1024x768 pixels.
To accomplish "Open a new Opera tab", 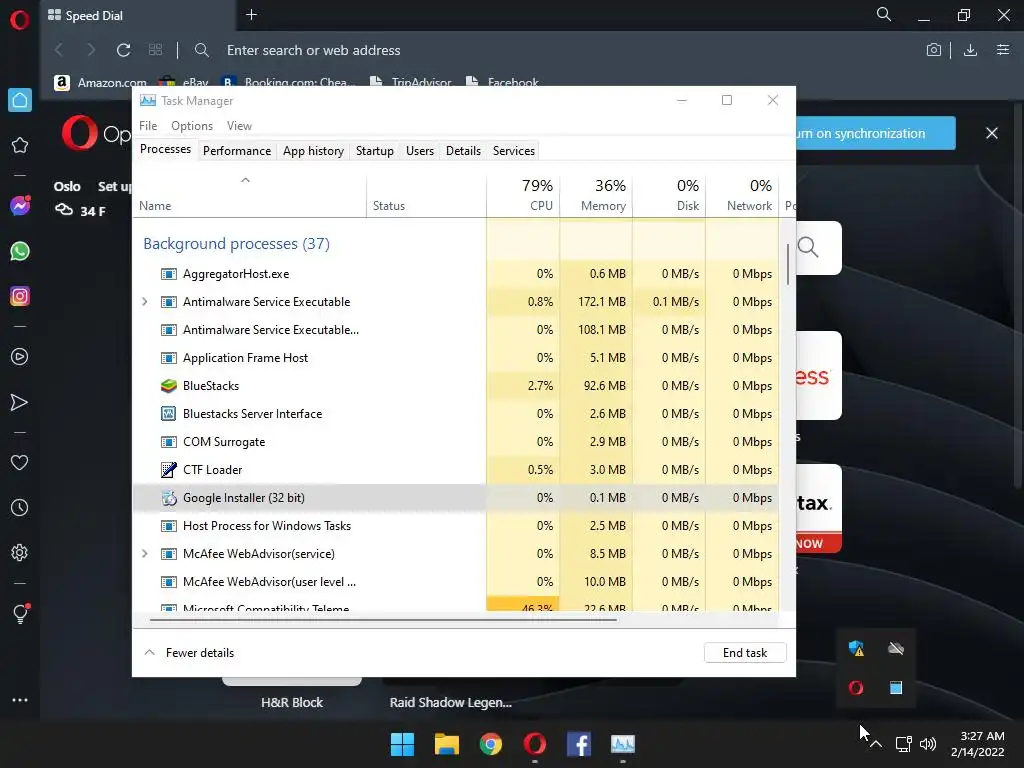I will (x=251, y=14).
